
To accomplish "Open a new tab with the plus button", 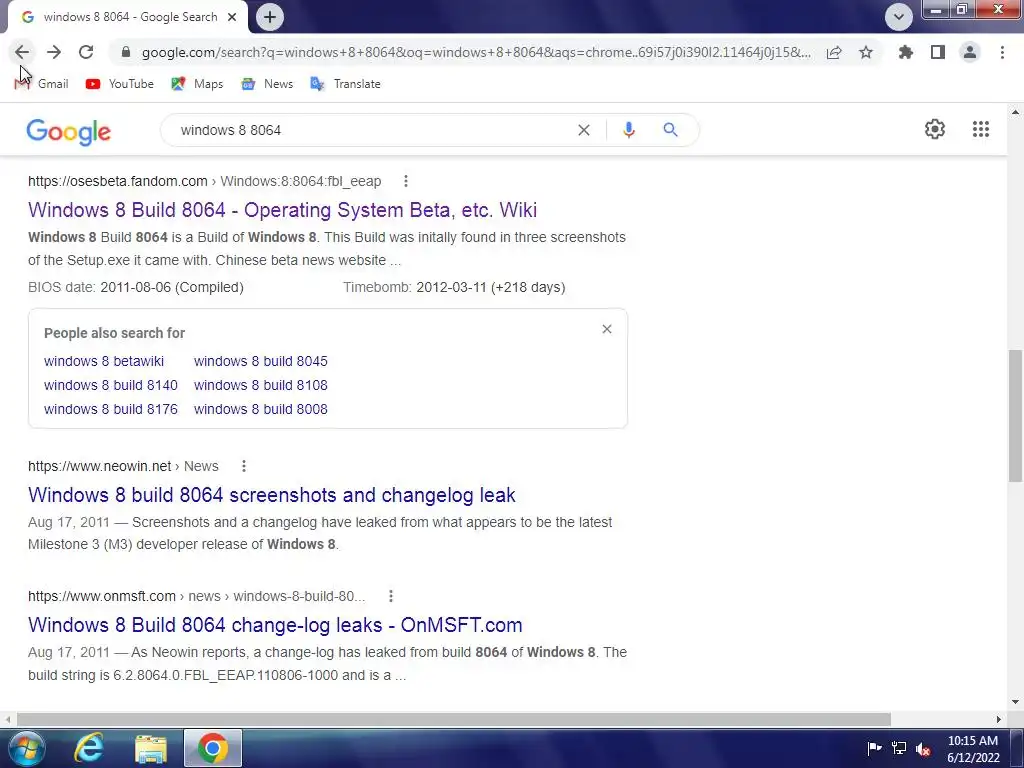I will [x=270, y=17].
